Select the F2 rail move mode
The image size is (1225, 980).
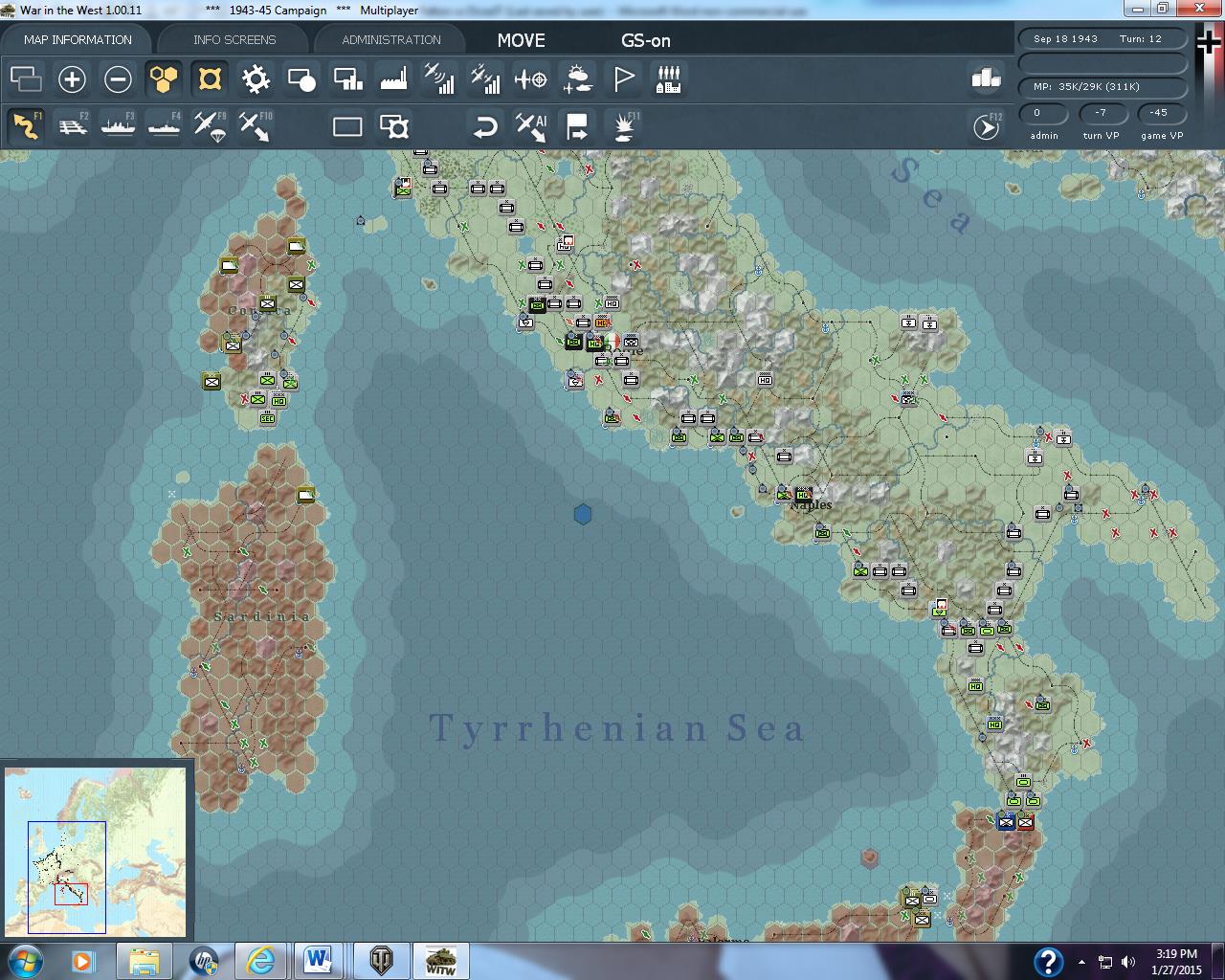(72, 126)
